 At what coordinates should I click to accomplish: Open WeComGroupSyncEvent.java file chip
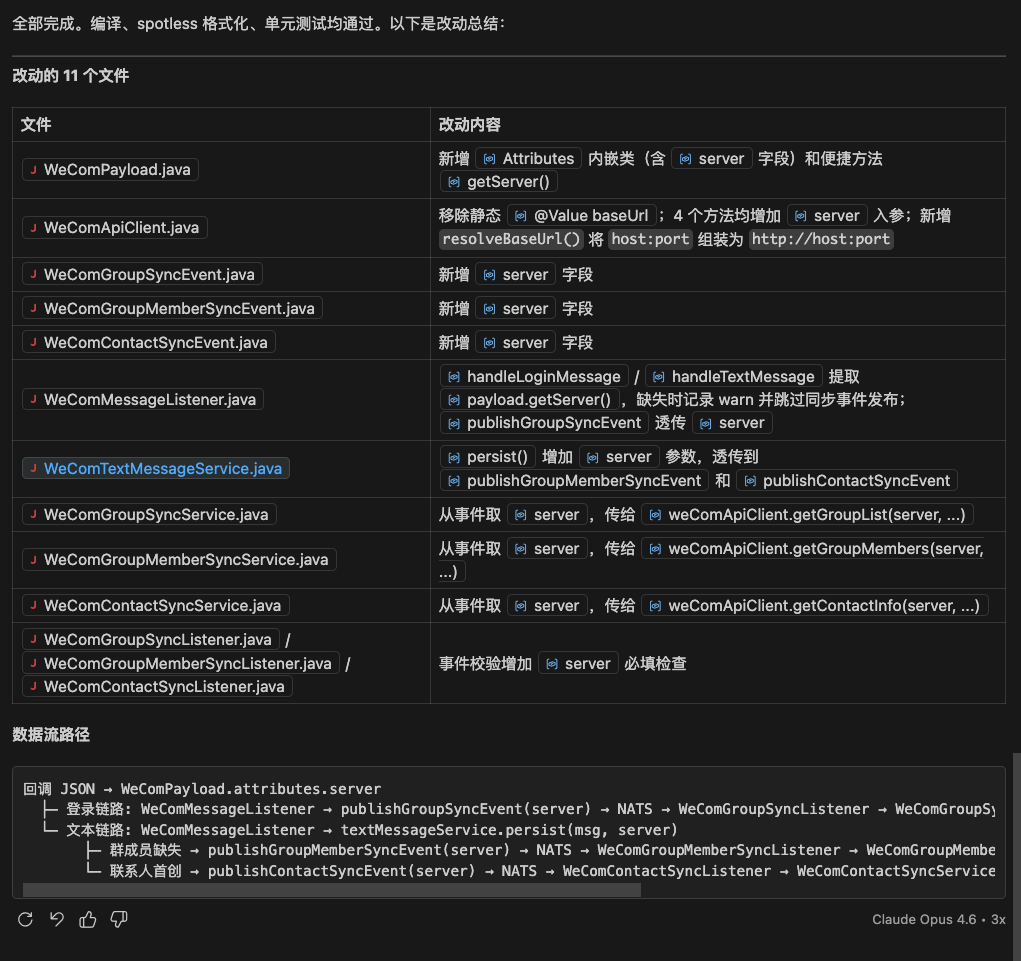tap(142, 274)
